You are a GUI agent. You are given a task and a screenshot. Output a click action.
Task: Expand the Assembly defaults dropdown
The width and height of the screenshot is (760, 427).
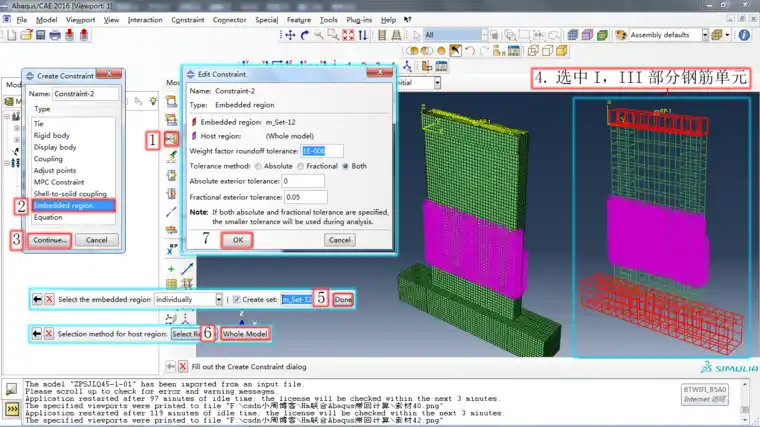705,35
